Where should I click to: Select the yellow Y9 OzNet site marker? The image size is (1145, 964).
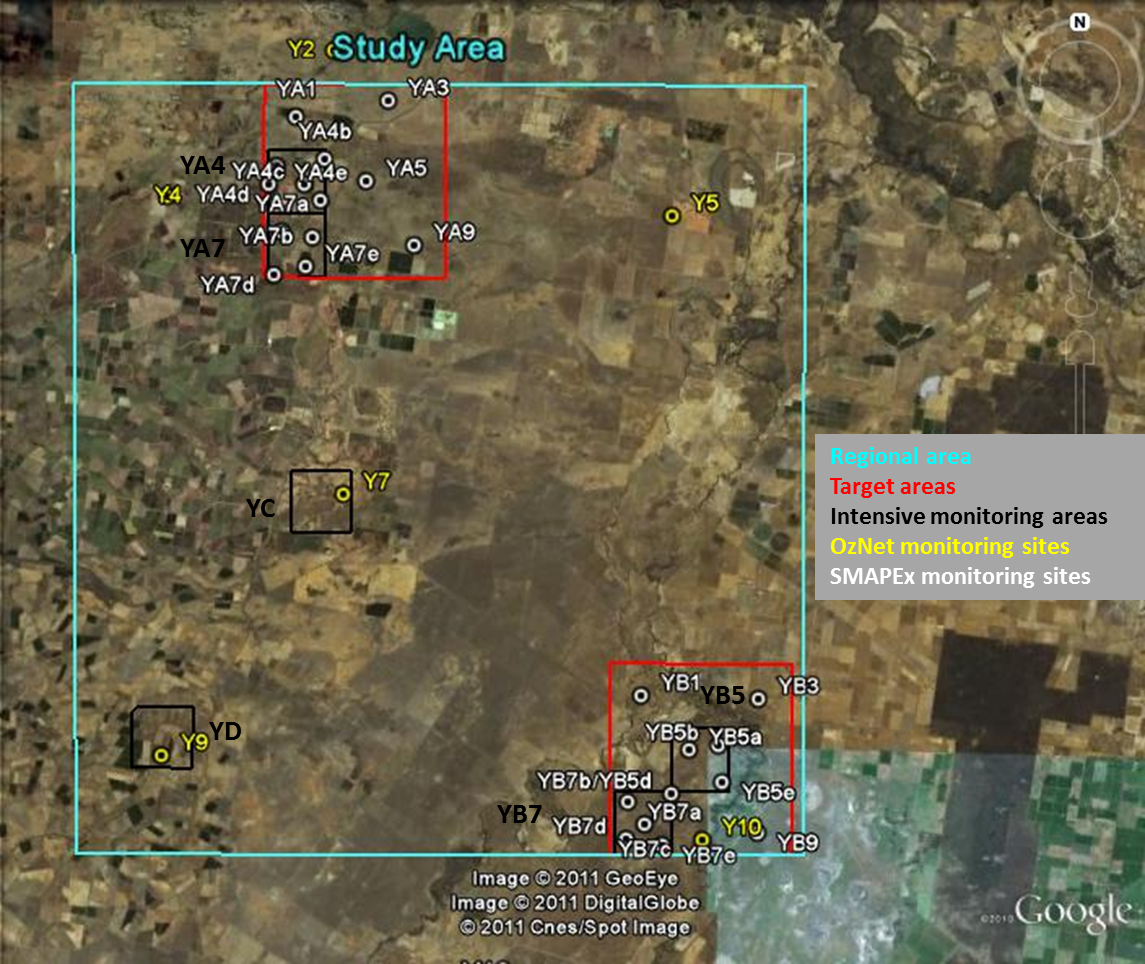click(161, 754)
